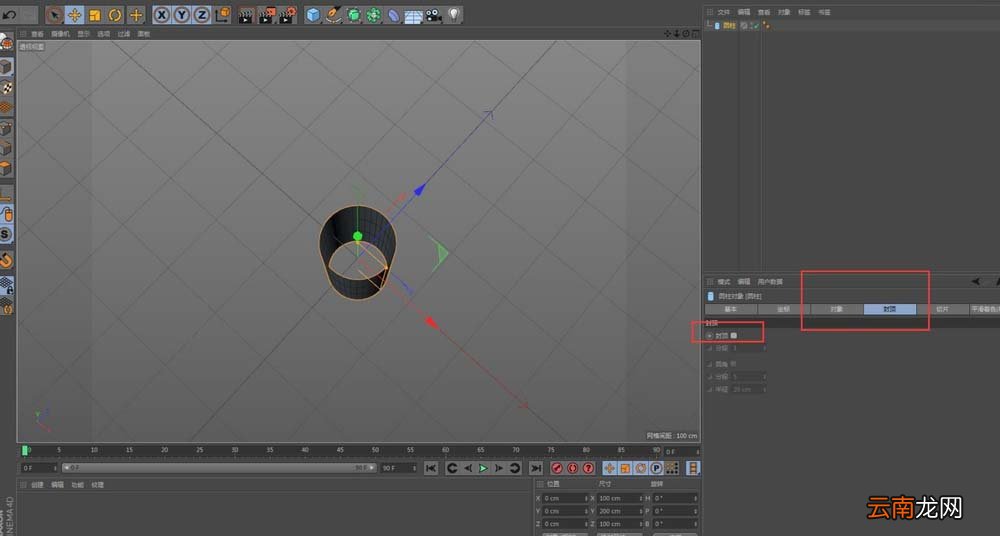Open Render Settings clapperboard with gear

pos(288,15)
